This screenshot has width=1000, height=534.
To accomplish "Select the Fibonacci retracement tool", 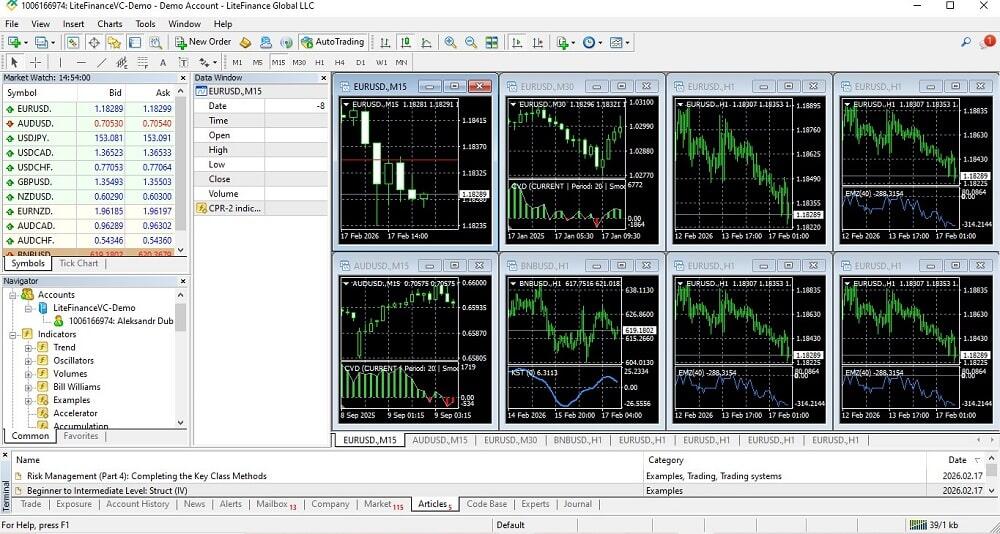I will point(142,63).
